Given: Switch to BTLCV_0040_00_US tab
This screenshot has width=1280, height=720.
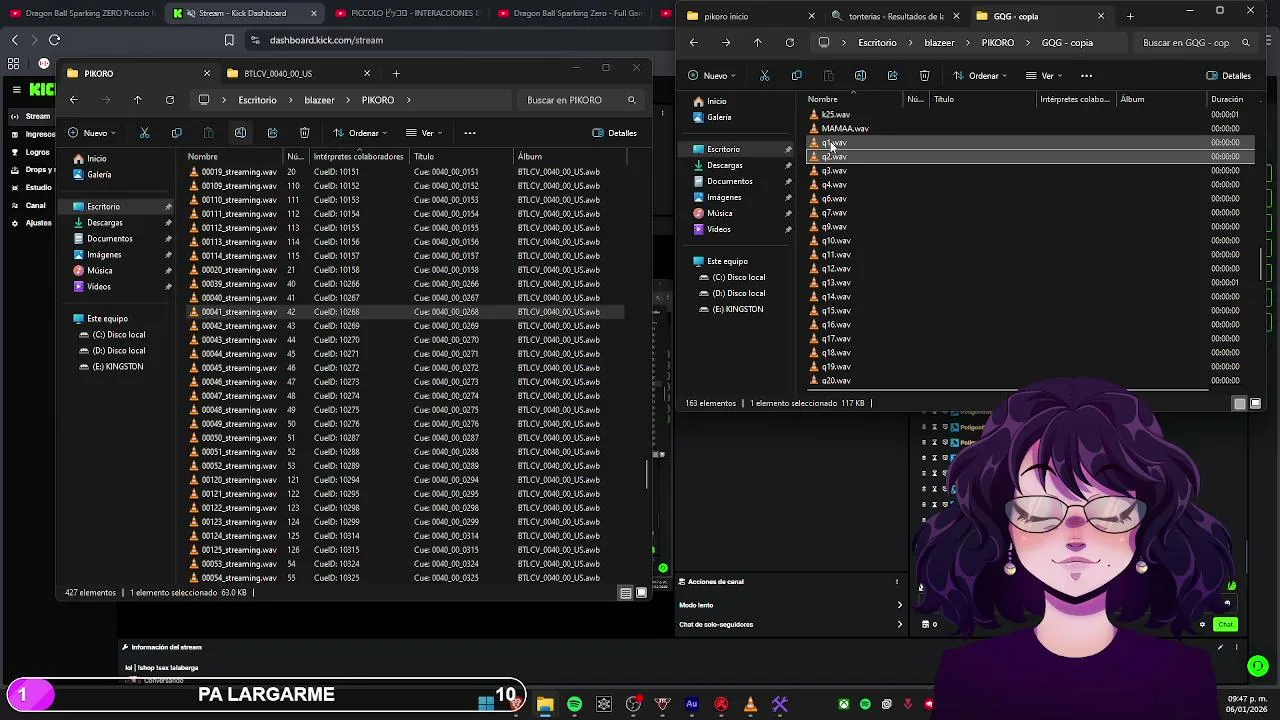Looking at the screenshot, I should 299,73.
